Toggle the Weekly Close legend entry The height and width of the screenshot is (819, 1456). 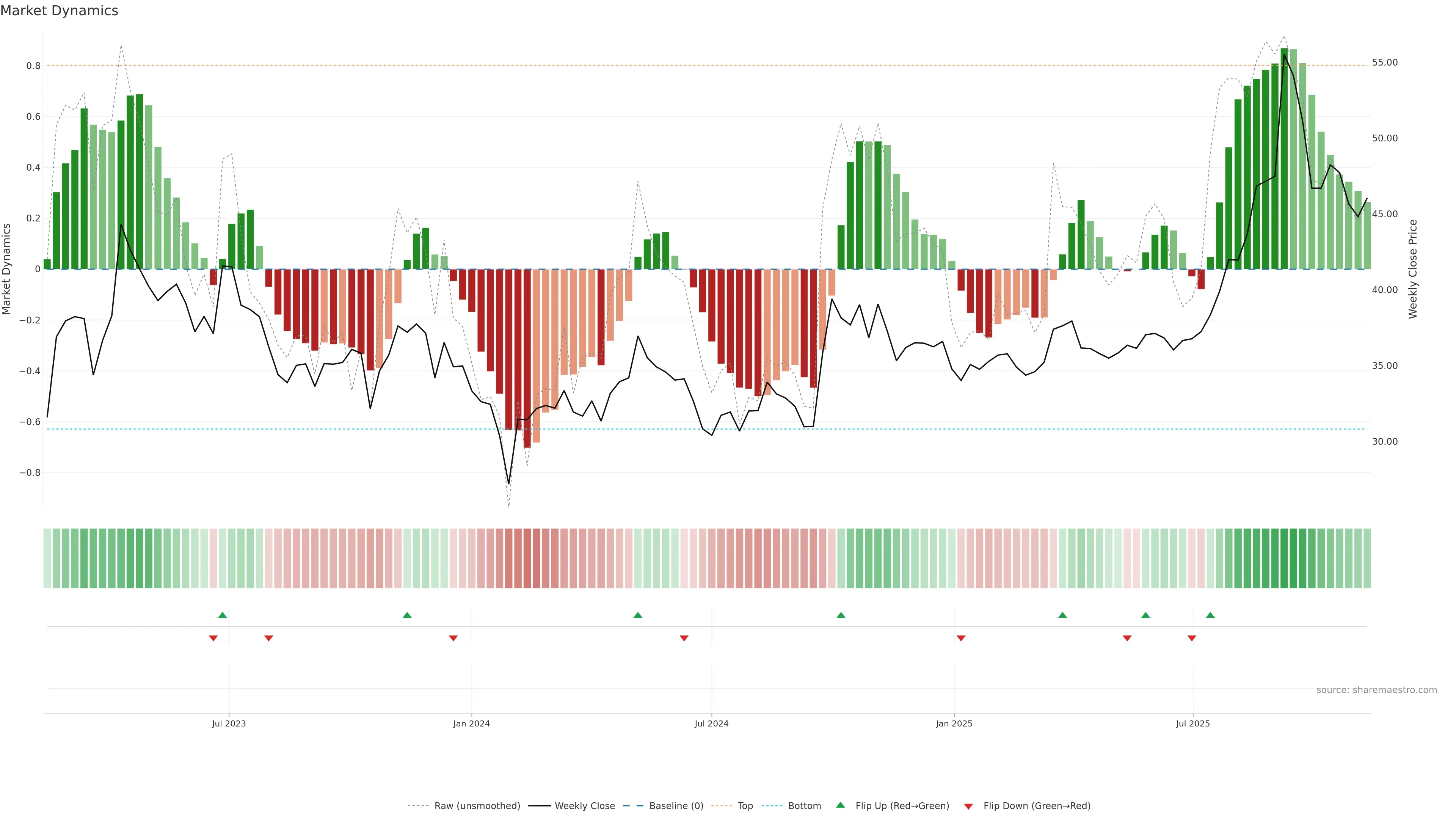point(584,806)
